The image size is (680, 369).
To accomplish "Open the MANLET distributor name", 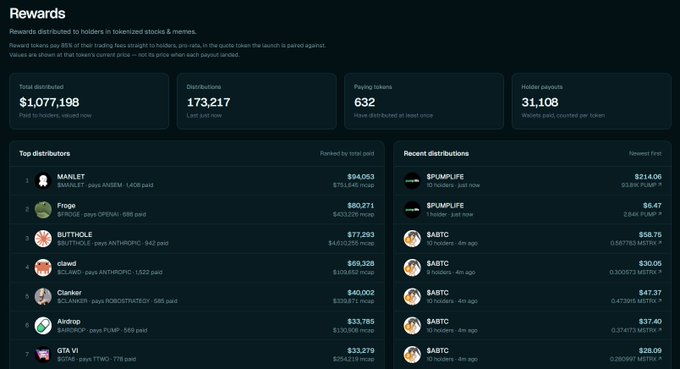I will (x=71, y=176).
